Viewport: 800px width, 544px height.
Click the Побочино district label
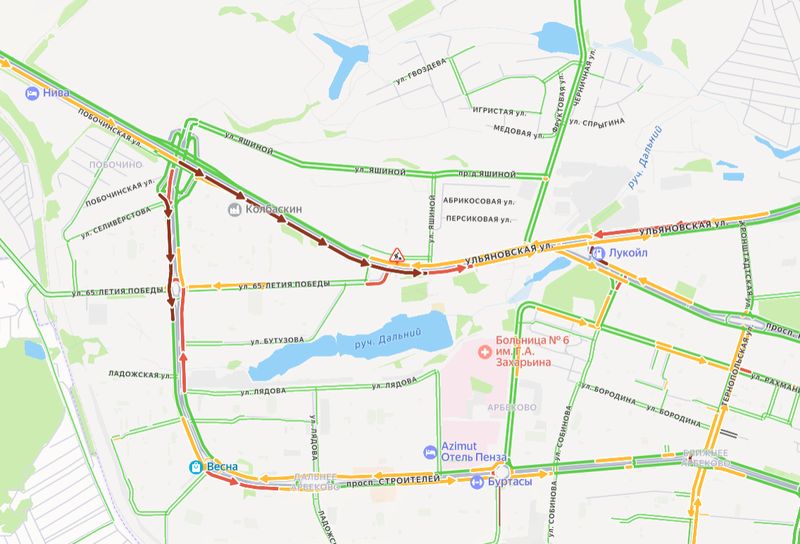(115, 165)
